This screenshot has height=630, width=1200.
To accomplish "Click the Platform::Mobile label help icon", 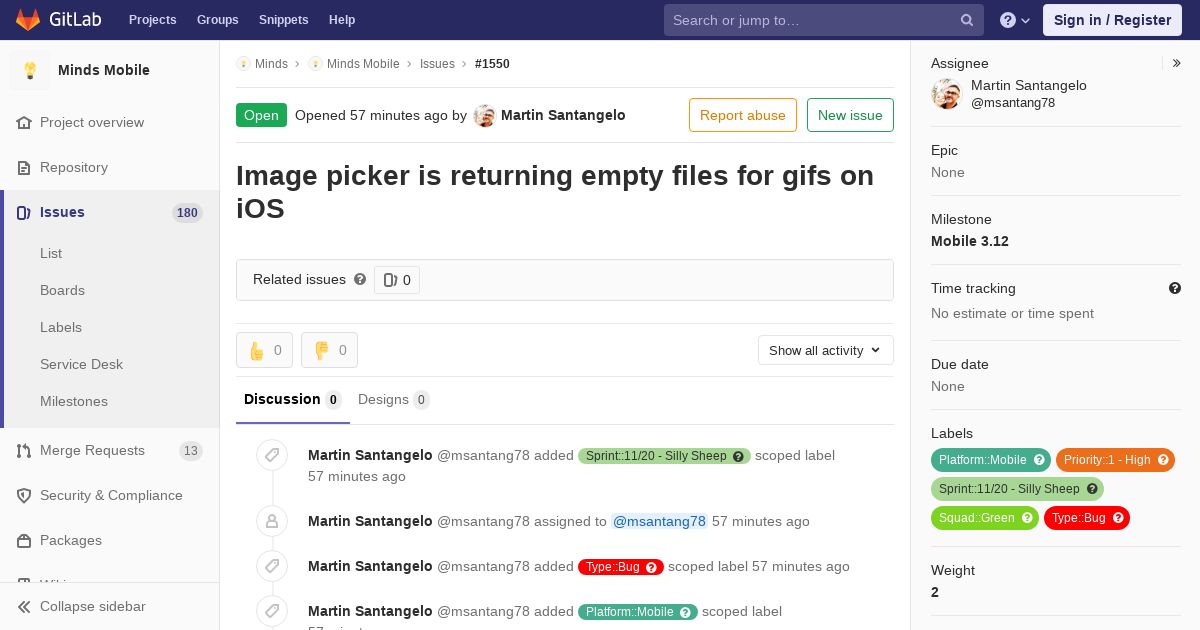I will pyautogui.click(x=1039, y=460).
